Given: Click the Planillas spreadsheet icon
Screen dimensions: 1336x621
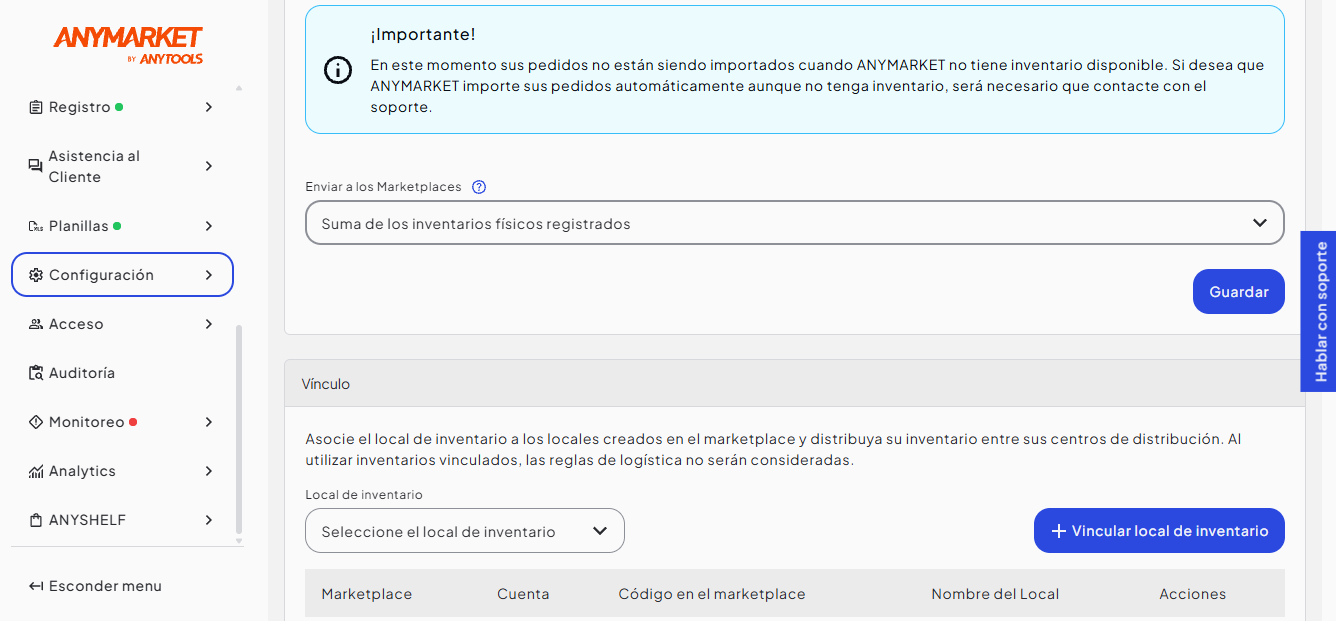Looking at the screenshot, I should pos(36,226).
